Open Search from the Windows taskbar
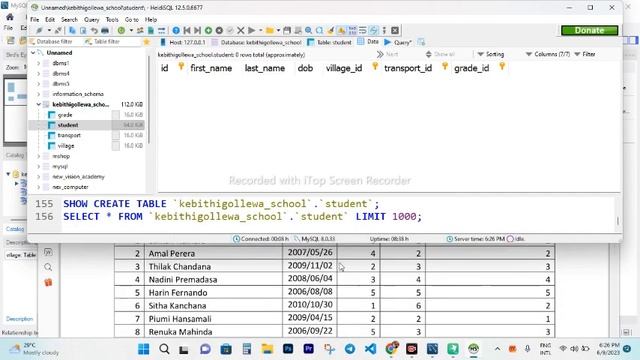 164,349
